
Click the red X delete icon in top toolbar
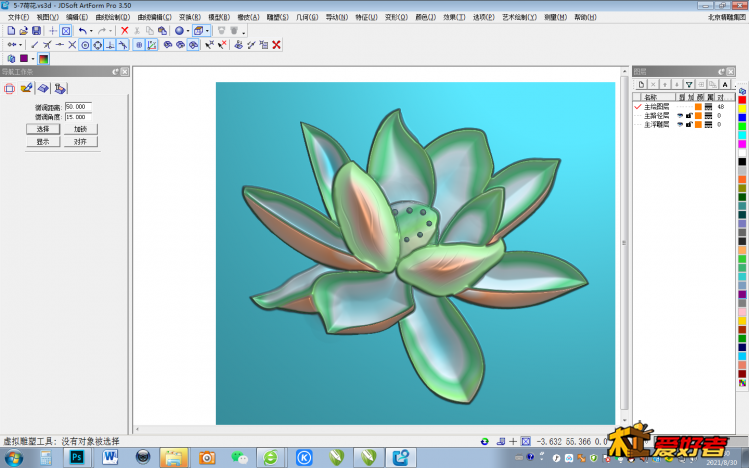pos(125,31)
